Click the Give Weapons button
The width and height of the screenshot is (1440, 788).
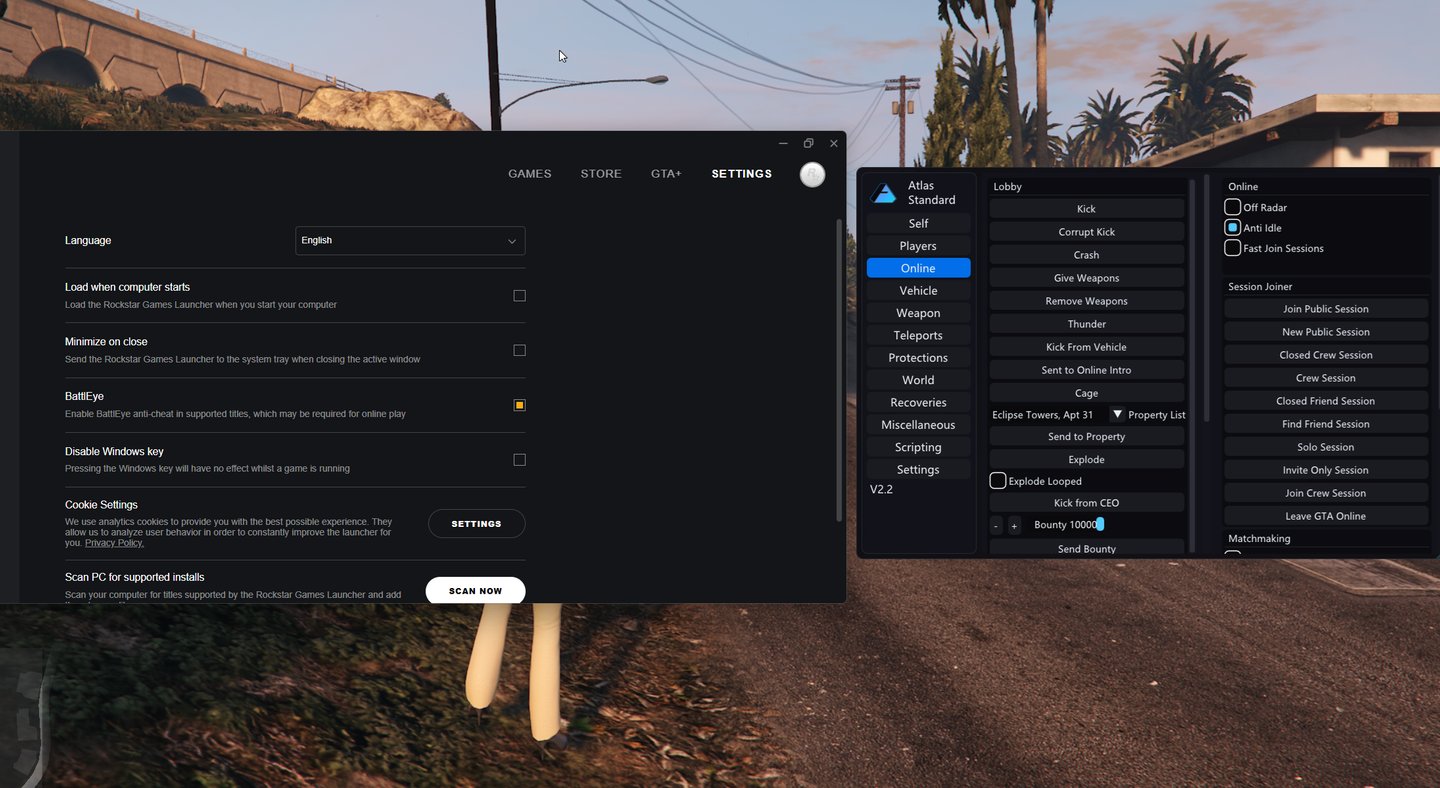pyautogui.click(x=1086, y=278)
